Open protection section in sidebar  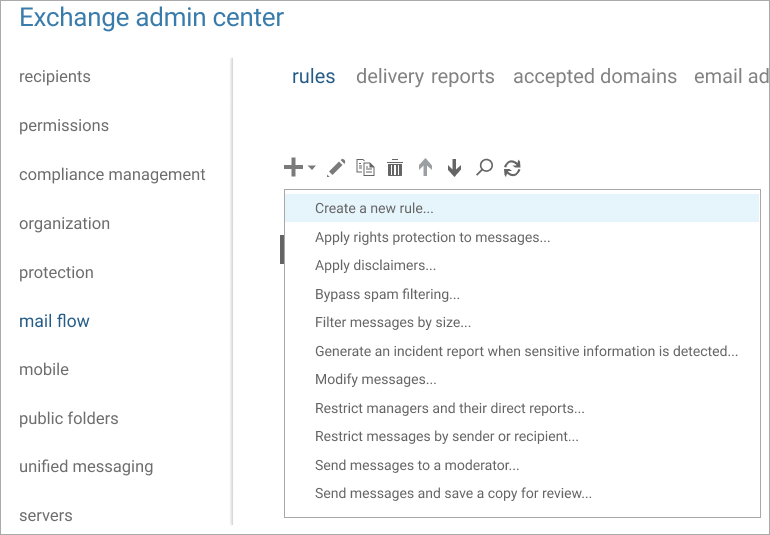coord(56,273)
